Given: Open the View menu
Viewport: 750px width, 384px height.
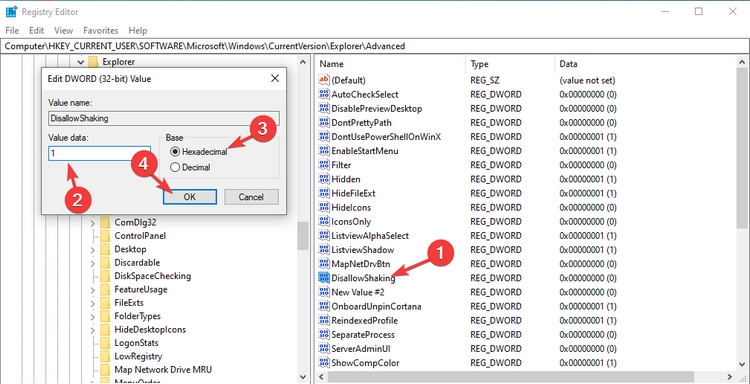Looking at the screenshot, I should pyautogui.click(x=64, y=30).
